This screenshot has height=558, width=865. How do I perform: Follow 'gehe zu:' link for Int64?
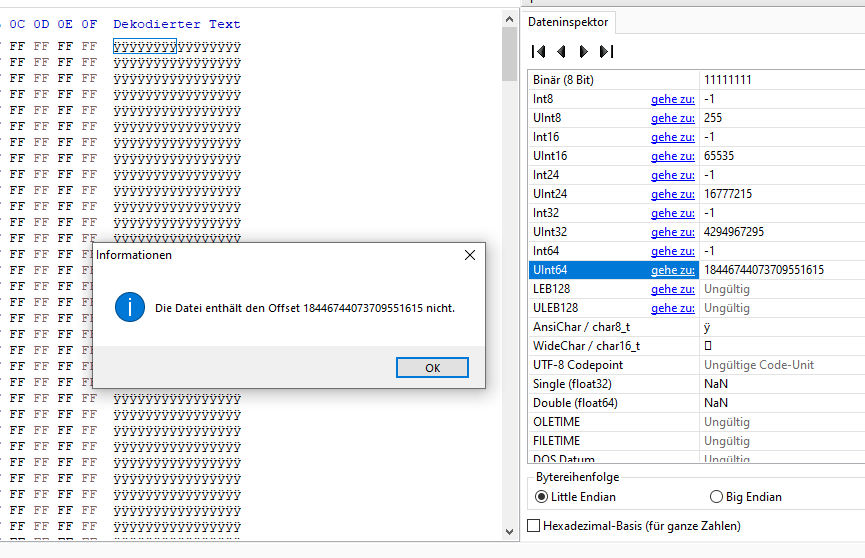pos(672,251)
